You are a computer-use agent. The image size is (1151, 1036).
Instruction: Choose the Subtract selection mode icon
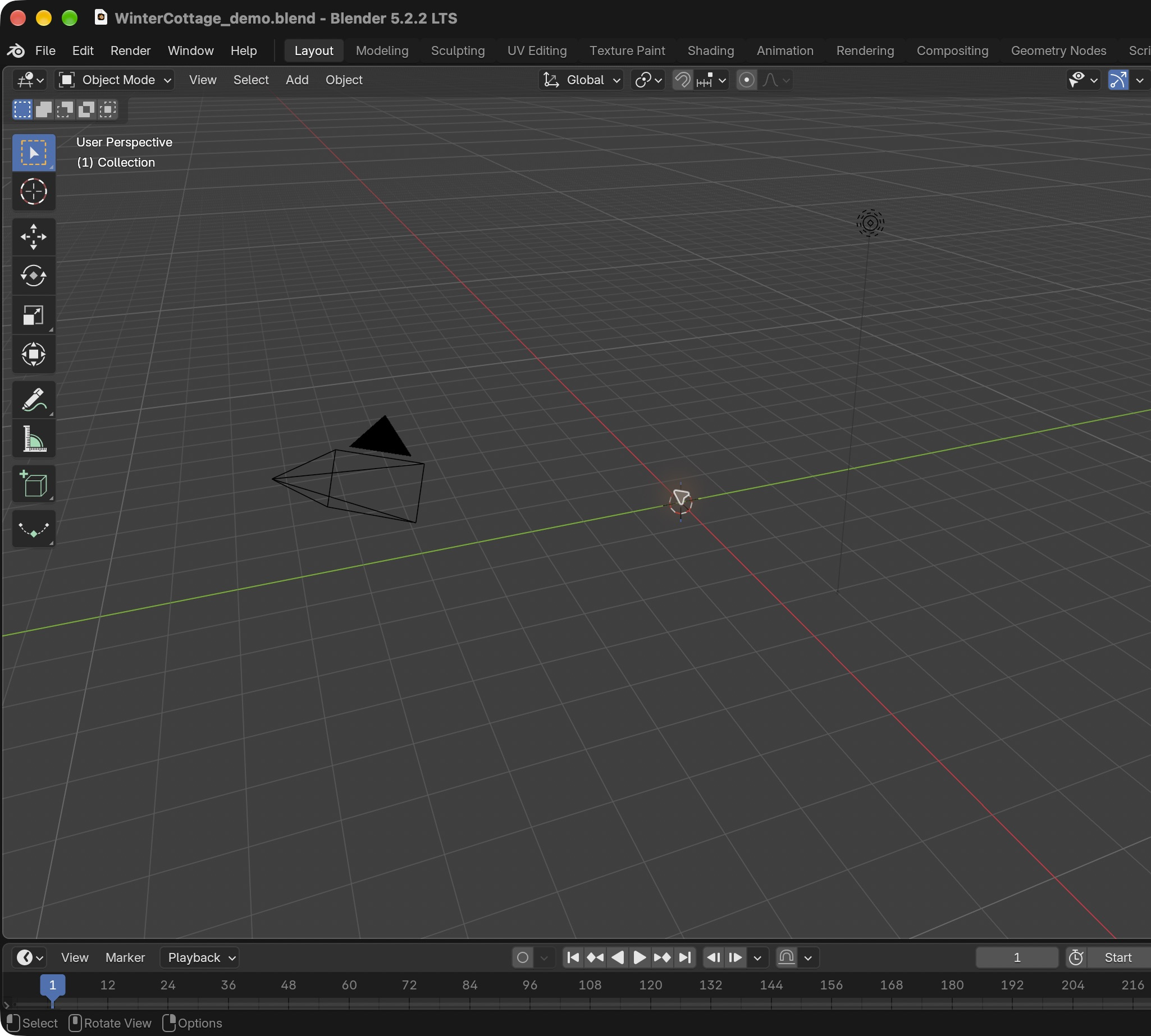click(x=65, y=109)
